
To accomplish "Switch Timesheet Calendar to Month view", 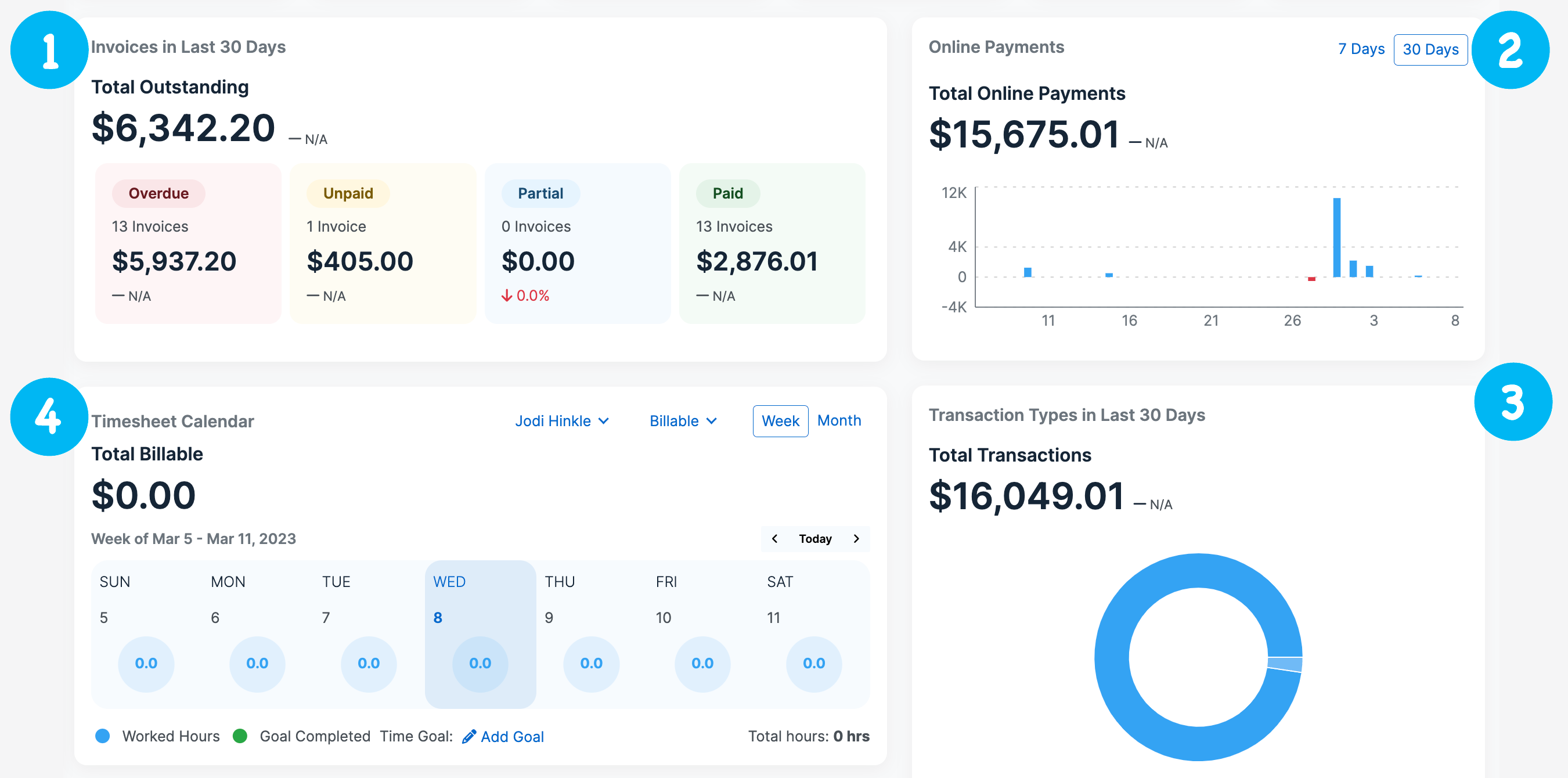I will pyautogui.click(x=839, y=420).
